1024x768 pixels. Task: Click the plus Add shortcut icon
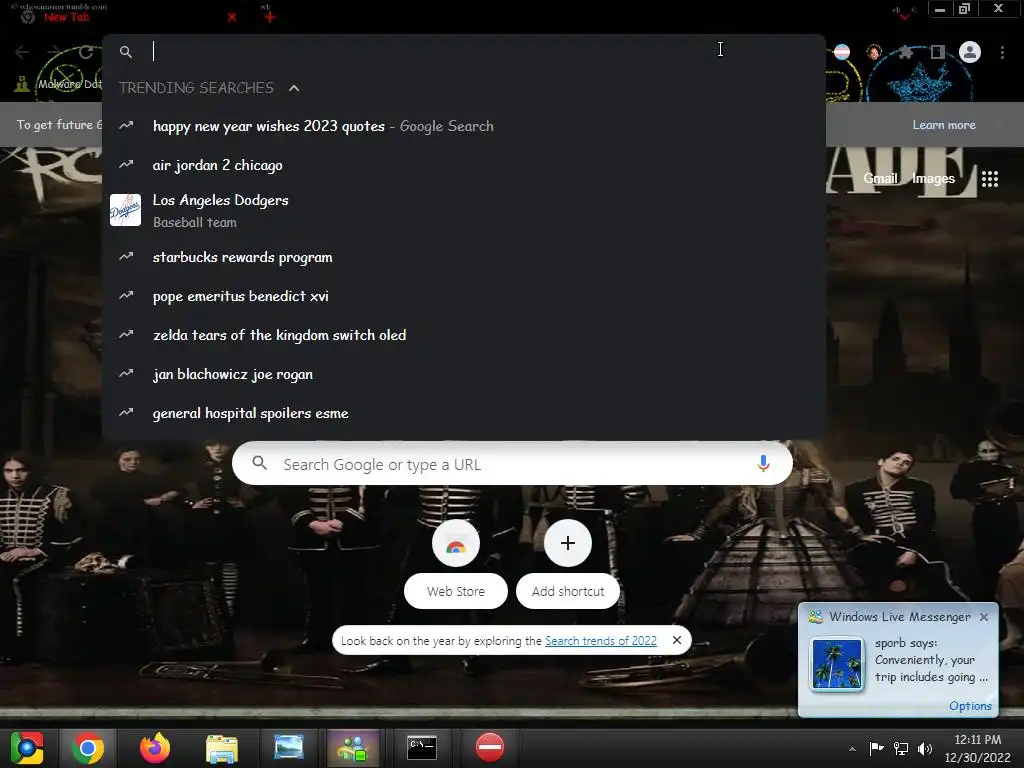pyautogui.click(x=568, y=543)
